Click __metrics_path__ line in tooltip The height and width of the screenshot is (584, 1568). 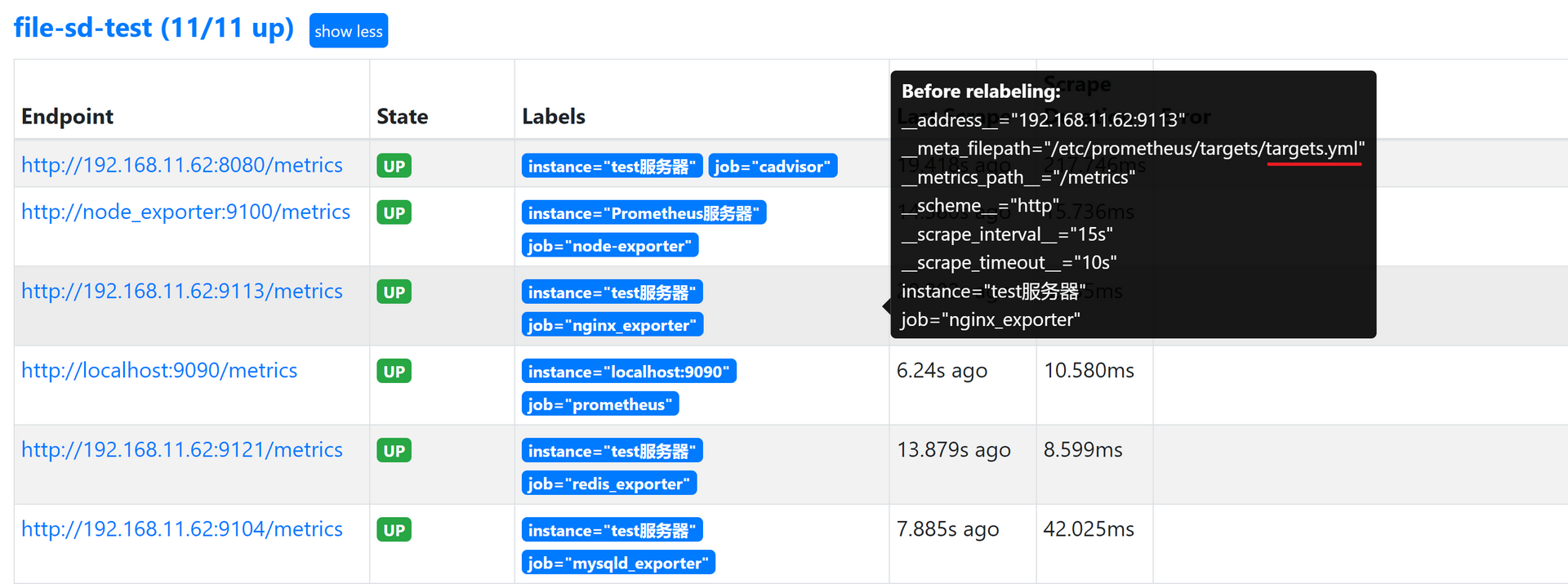click(x=1018, y=177)
